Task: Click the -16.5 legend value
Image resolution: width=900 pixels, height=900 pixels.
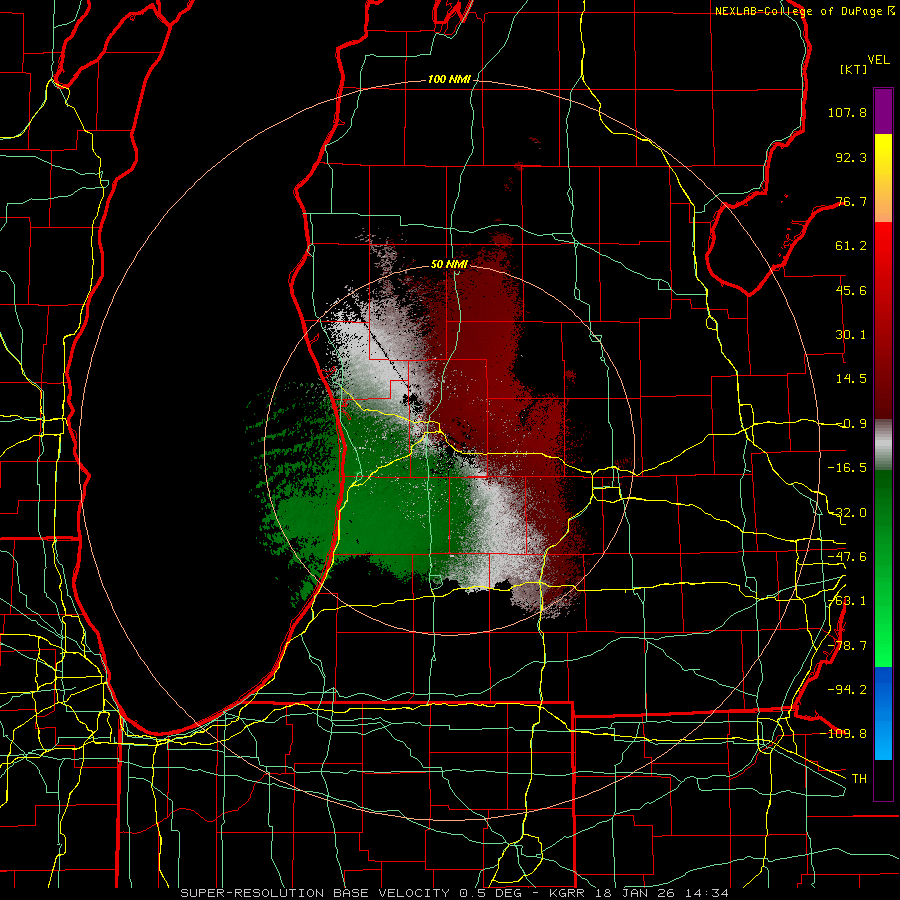Action: click(x=847, y=468)
